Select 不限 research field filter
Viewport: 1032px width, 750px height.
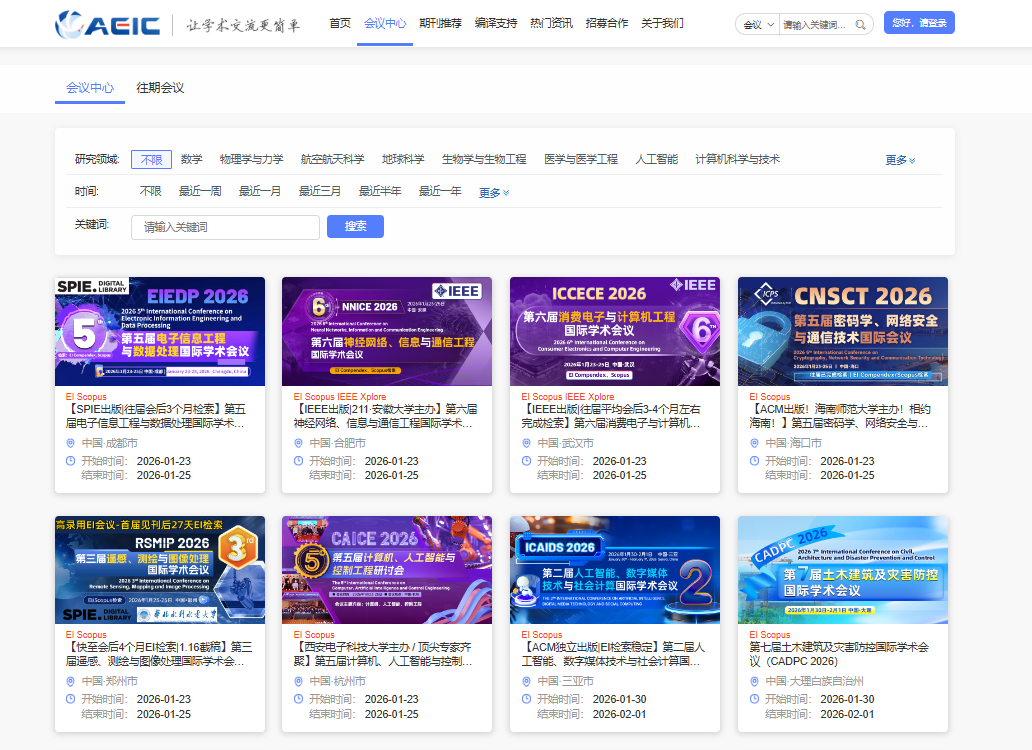coord(151,160)
